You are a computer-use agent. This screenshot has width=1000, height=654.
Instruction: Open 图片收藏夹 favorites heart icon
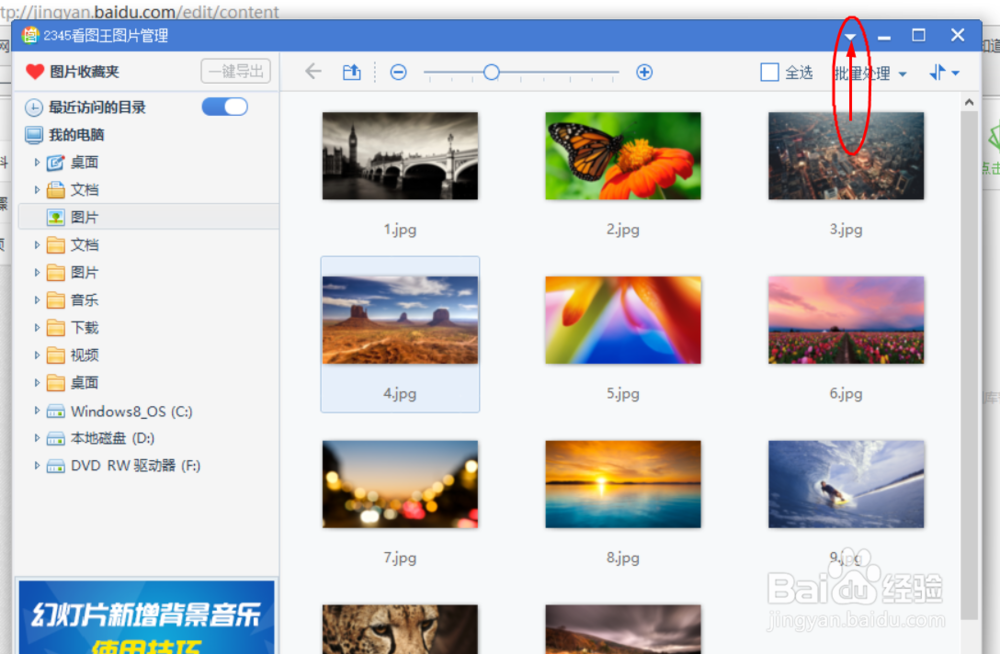(x=34, y=71)
